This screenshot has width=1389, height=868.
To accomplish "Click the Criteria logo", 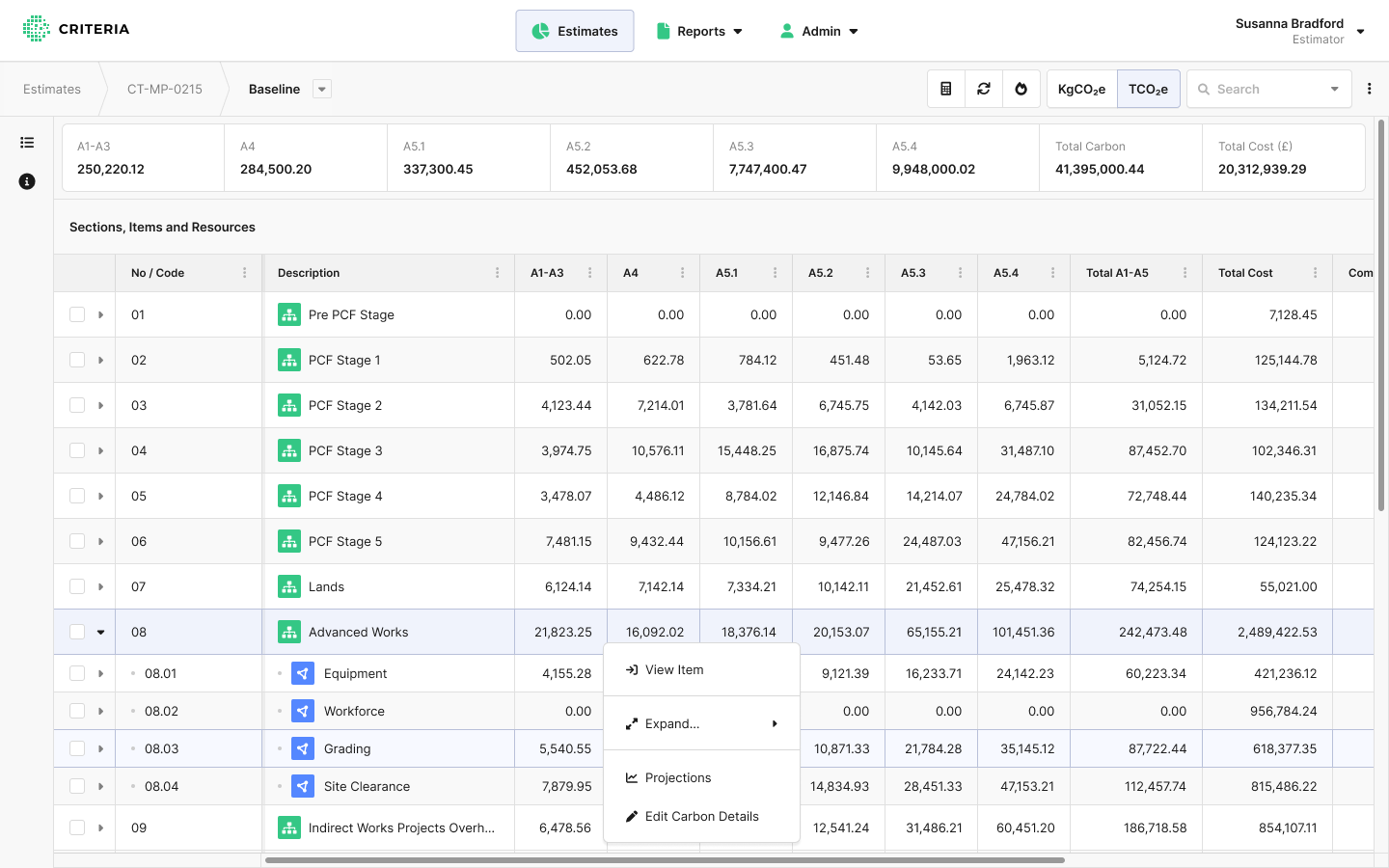I will 76,29.
